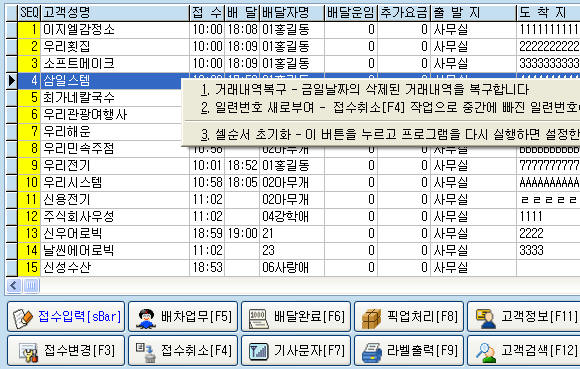The width and height of the screenshot is (580, 369).
Task: Click the 배달자명 column header
Action: click(292, 13)
